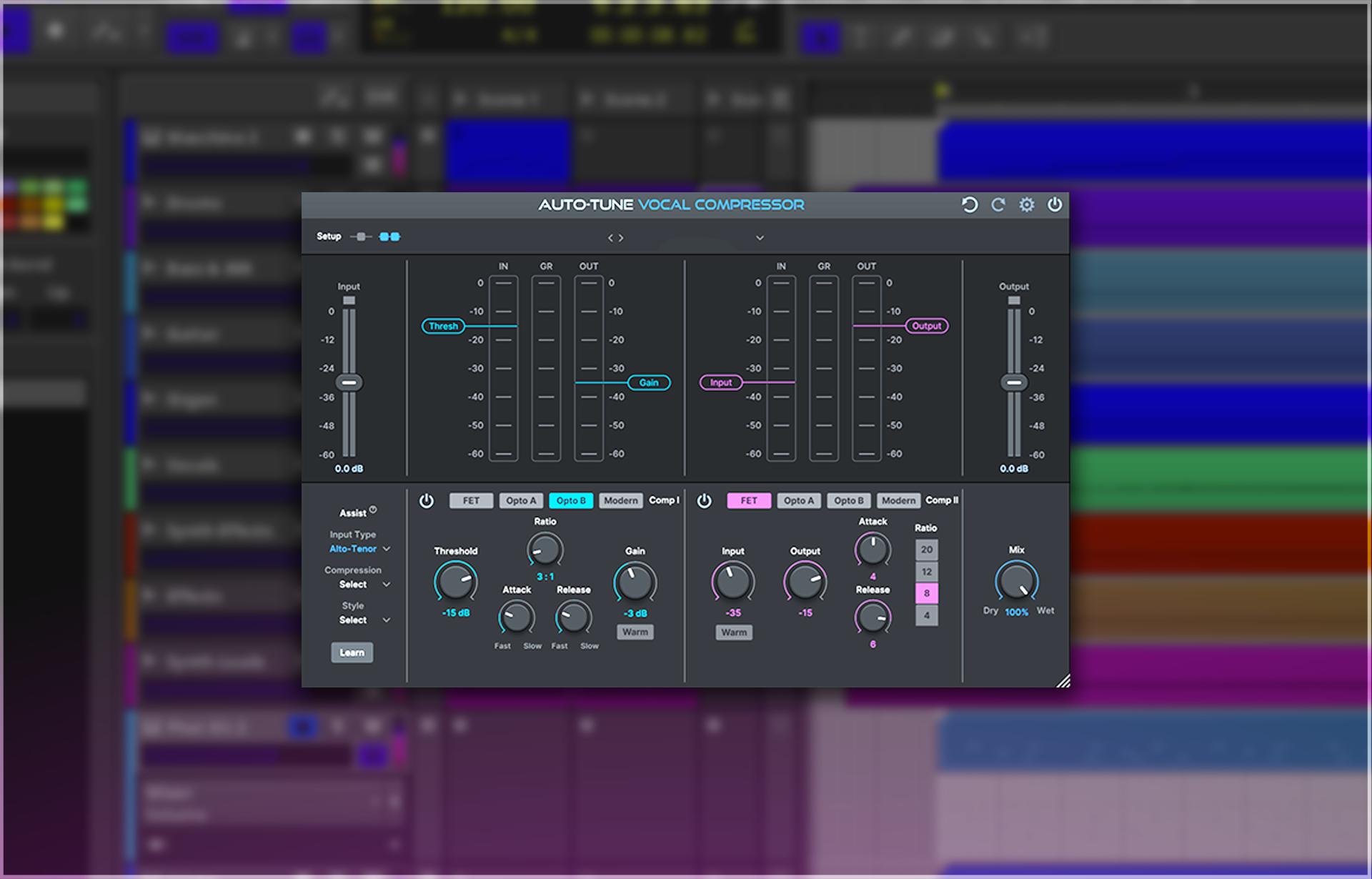Click the Comp II Output -15 value
This screenshot has width=1372, height=879.
tap(805, 613)
